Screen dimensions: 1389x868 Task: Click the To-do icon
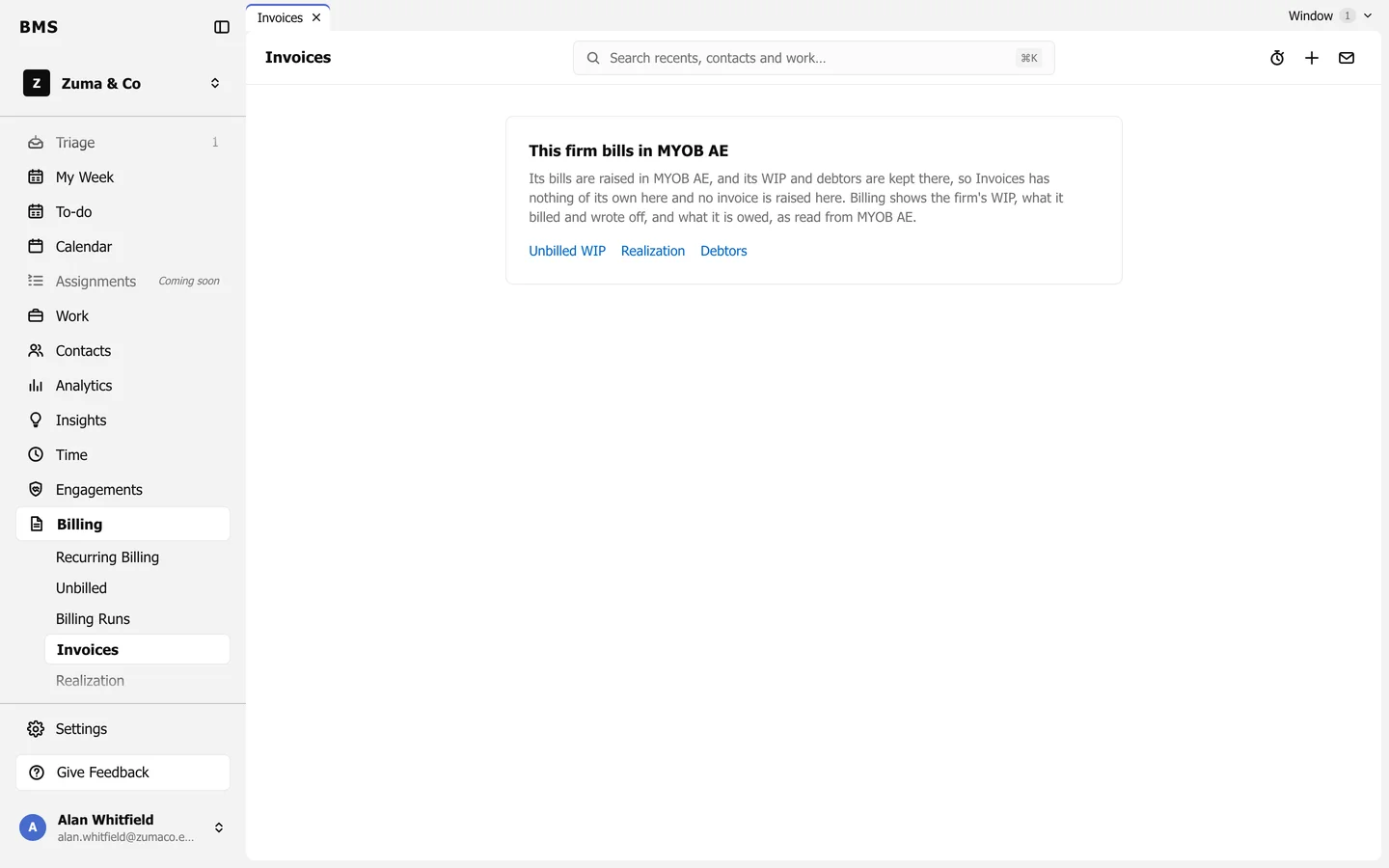pos(36,212)
